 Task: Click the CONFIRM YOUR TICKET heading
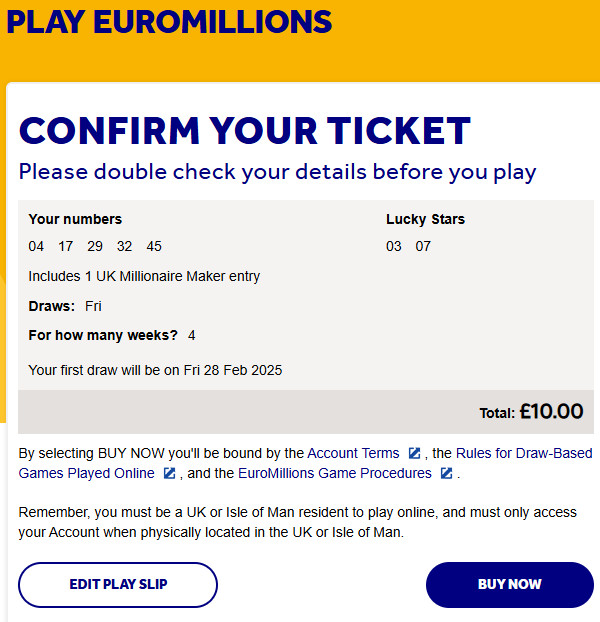pos(244,131)
